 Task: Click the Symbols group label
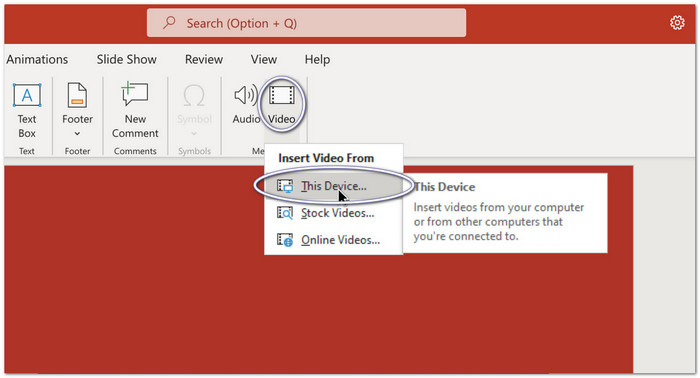194,151
